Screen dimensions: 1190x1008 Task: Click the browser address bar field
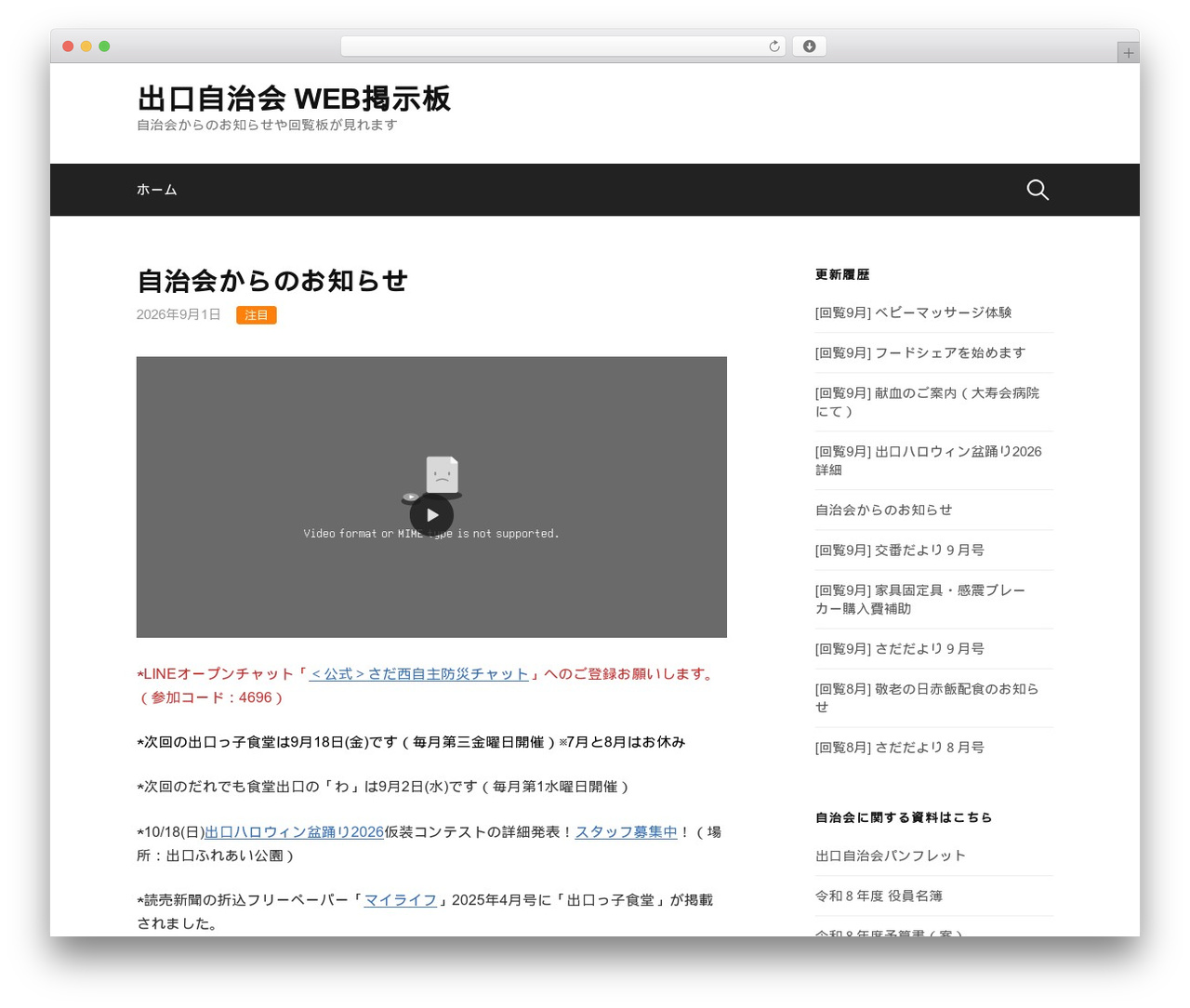562,46
